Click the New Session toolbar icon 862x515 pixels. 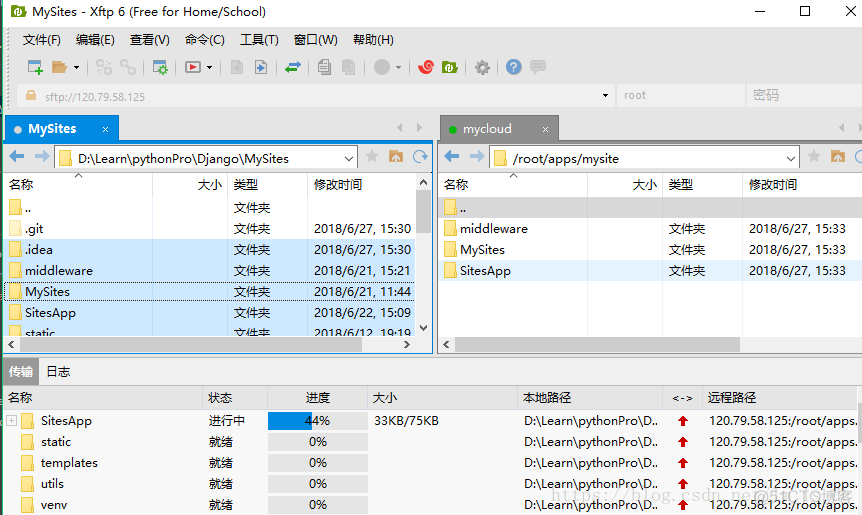coord(35,67)
